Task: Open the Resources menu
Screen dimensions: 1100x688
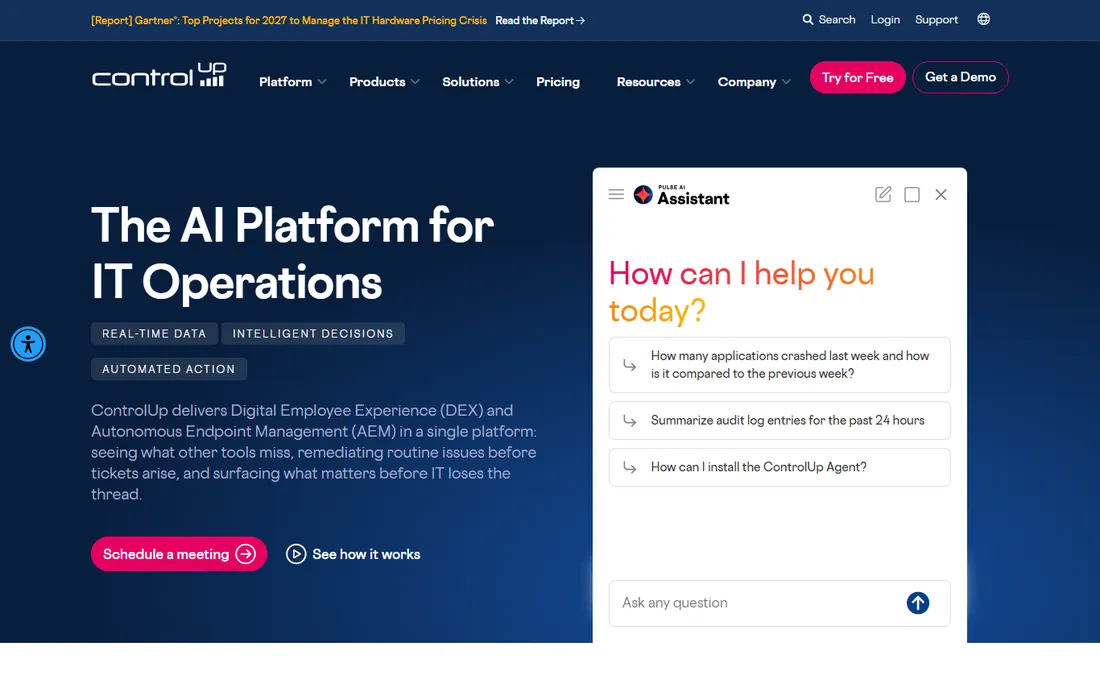Action: point(648,82)
